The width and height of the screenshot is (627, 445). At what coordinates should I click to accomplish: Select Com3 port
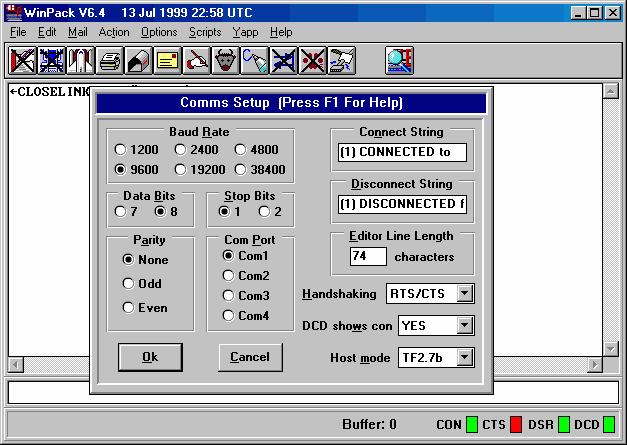point(228,295)
